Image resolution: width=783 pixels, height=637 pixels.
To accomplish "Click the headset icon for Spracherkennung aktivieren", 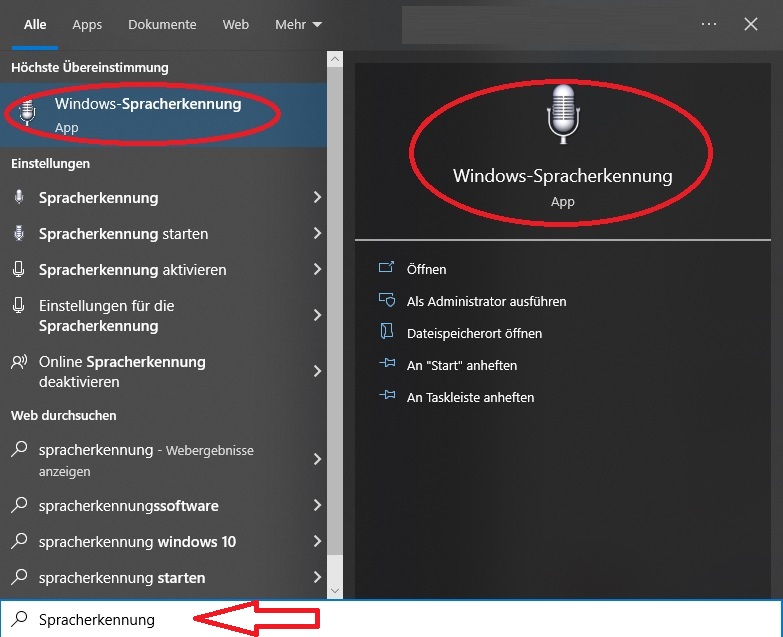I will coord(18,270).
